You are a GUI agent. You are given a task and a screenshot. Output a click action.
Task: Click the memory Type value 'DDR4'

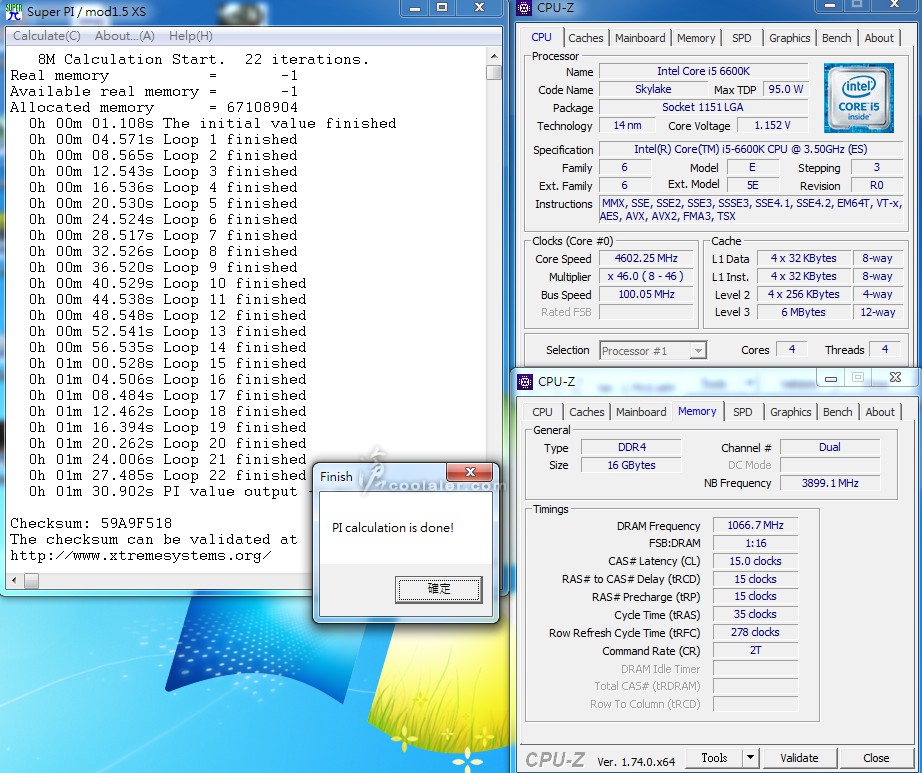tap(632, 447)
